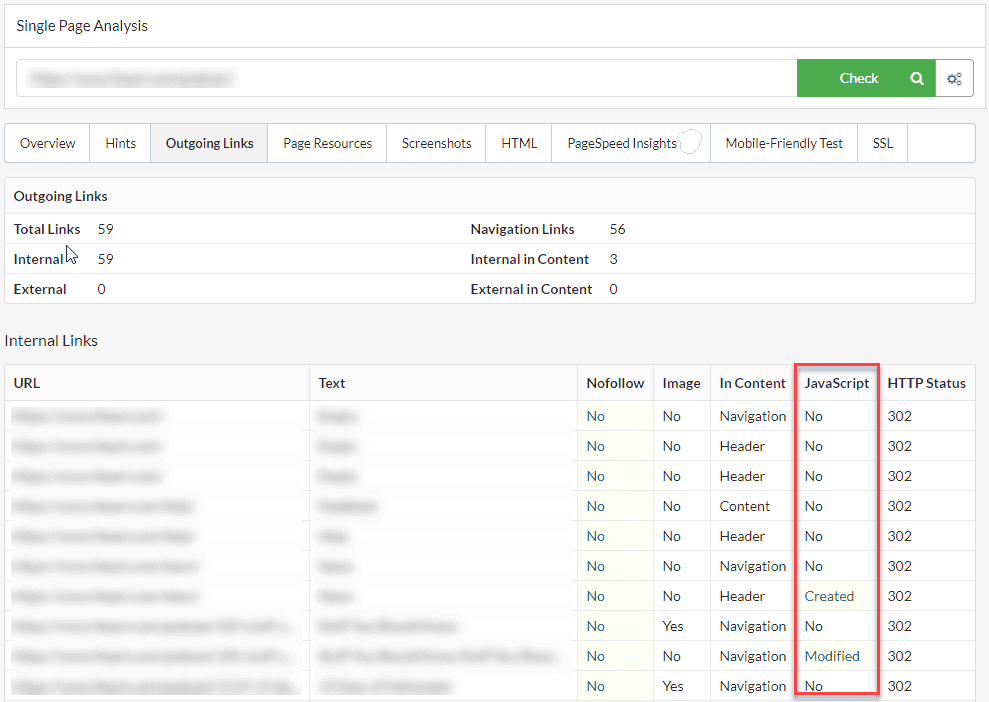The image size is (989, 702).
Task: Click the green Check button
Action: (866, 78)
